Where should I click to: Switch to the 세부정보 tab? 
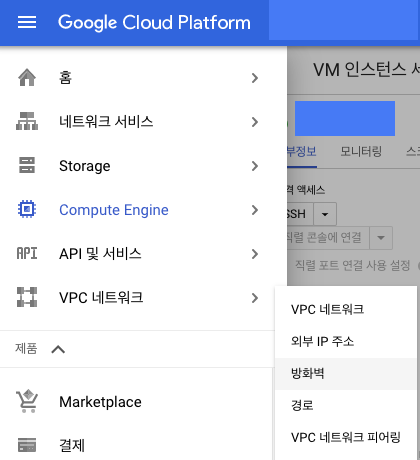pos(302,152)
